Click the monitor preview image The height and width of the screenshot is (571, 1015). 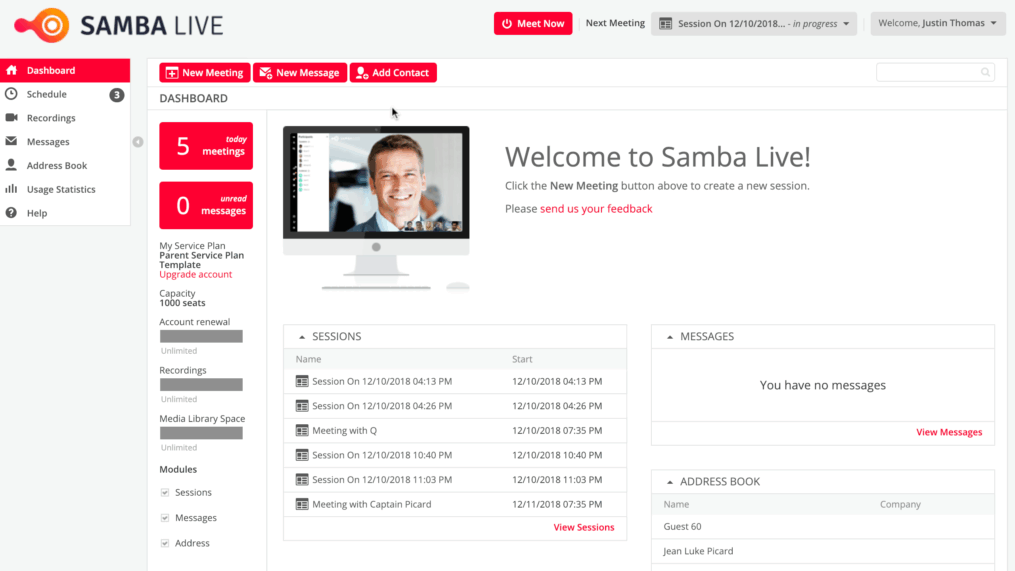coord(376,207)
